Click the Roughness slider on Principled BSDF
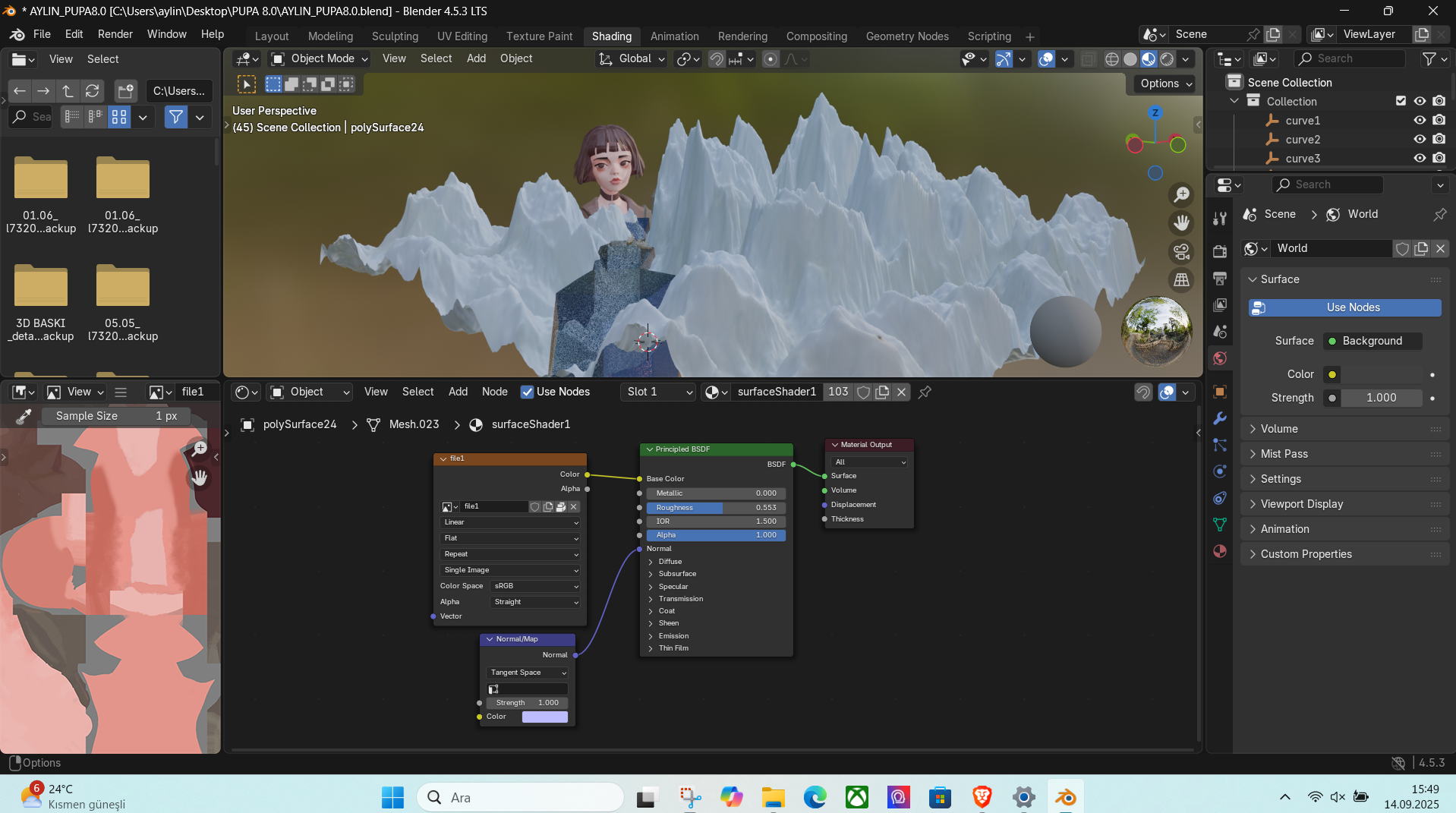Screen dimensions: 1456x813 pos(715,508)
